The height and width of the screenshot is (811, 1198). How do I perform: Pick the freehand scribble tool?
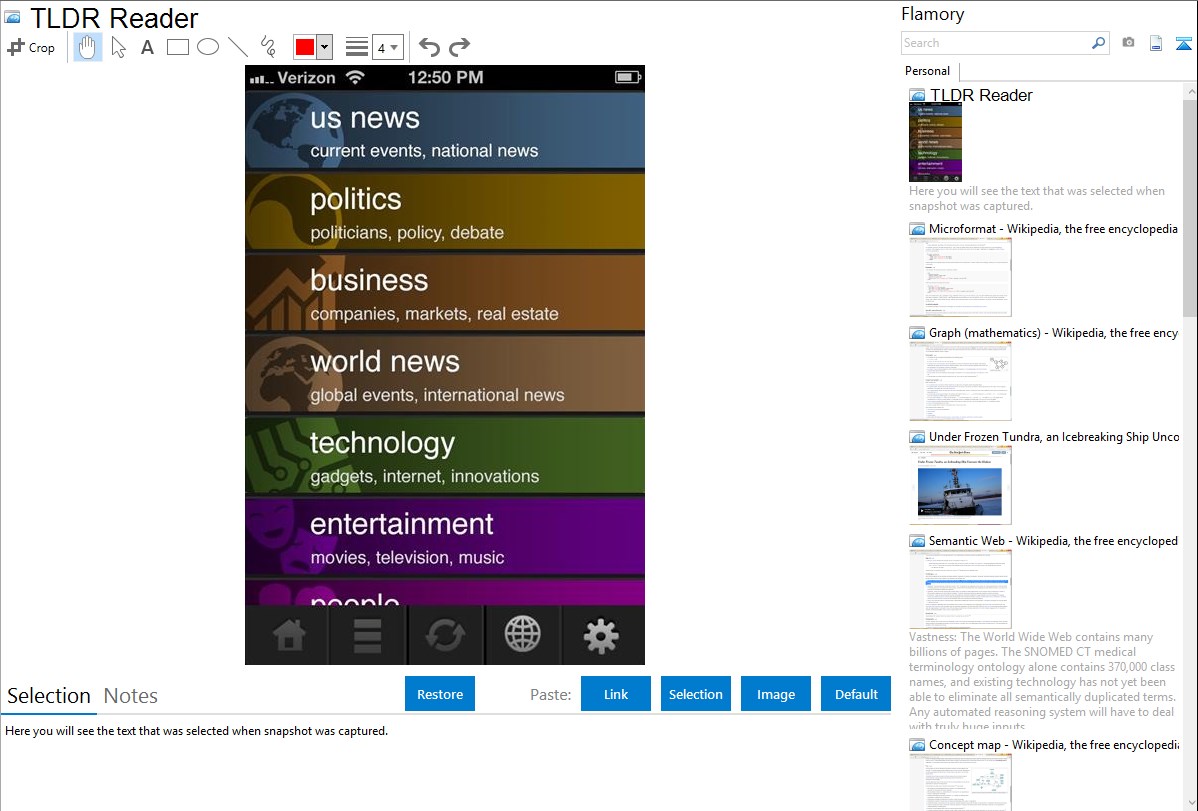268,47
